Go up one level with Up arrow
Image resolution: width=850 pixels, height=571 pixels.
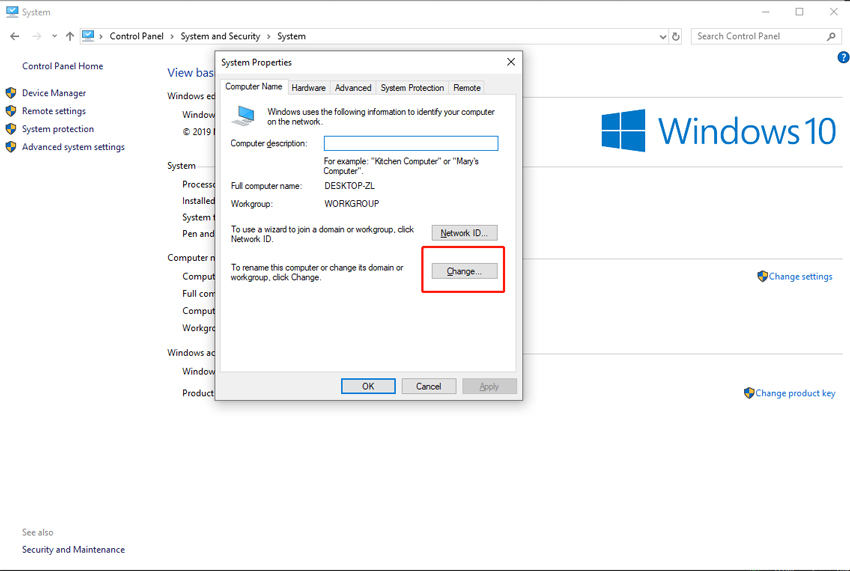coord(69,36)
